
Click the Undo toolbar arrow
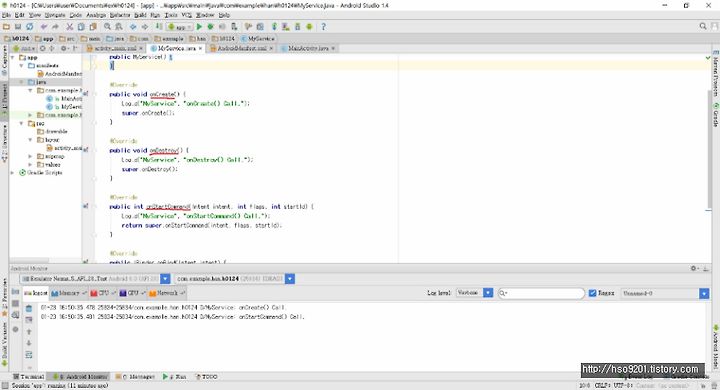click(x=44, y=27)
